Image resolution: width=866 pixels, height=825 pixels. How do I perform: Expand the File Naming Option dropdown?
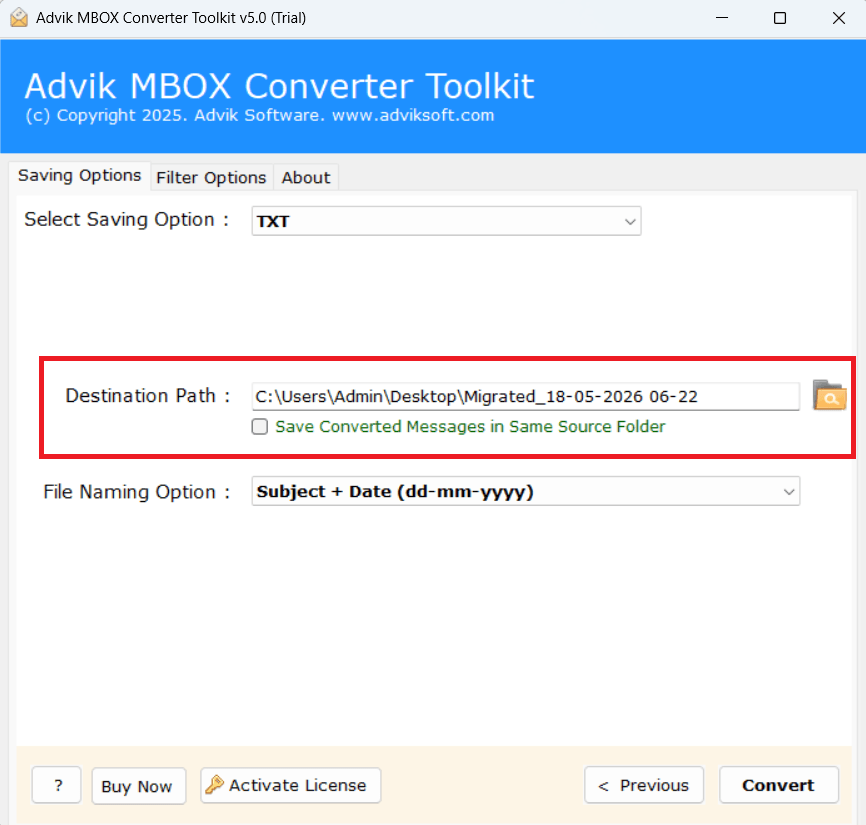(526, 491)
